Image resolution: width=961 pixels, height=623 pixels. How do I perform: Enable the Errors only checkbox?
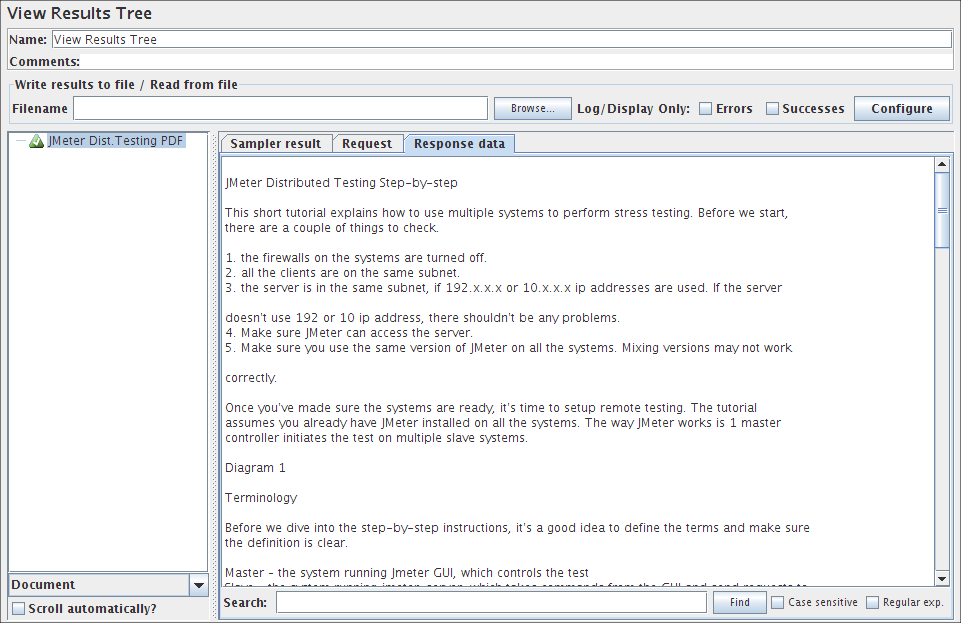point(705,109)
